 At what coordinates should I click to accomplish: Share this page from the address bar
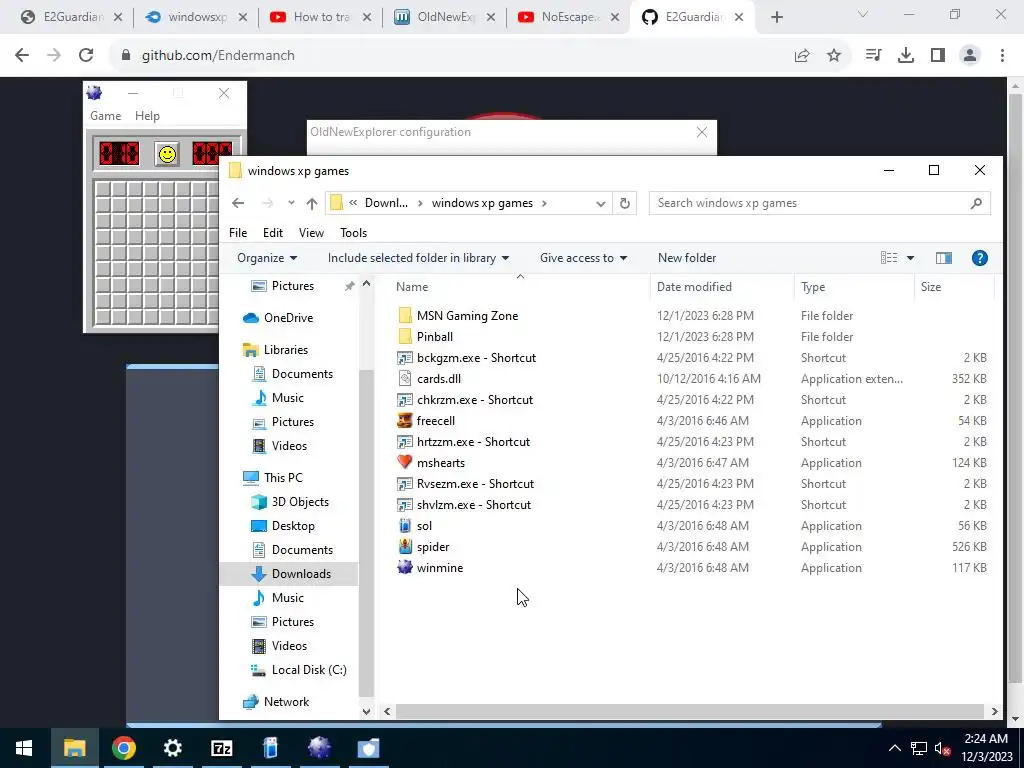click(802, 56)
